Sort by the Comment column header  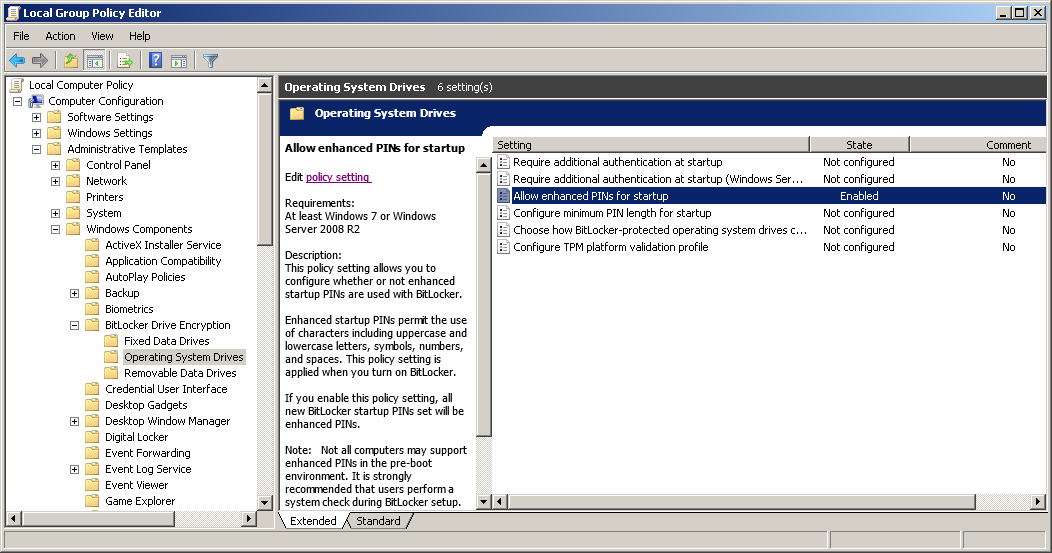[978, 145]
